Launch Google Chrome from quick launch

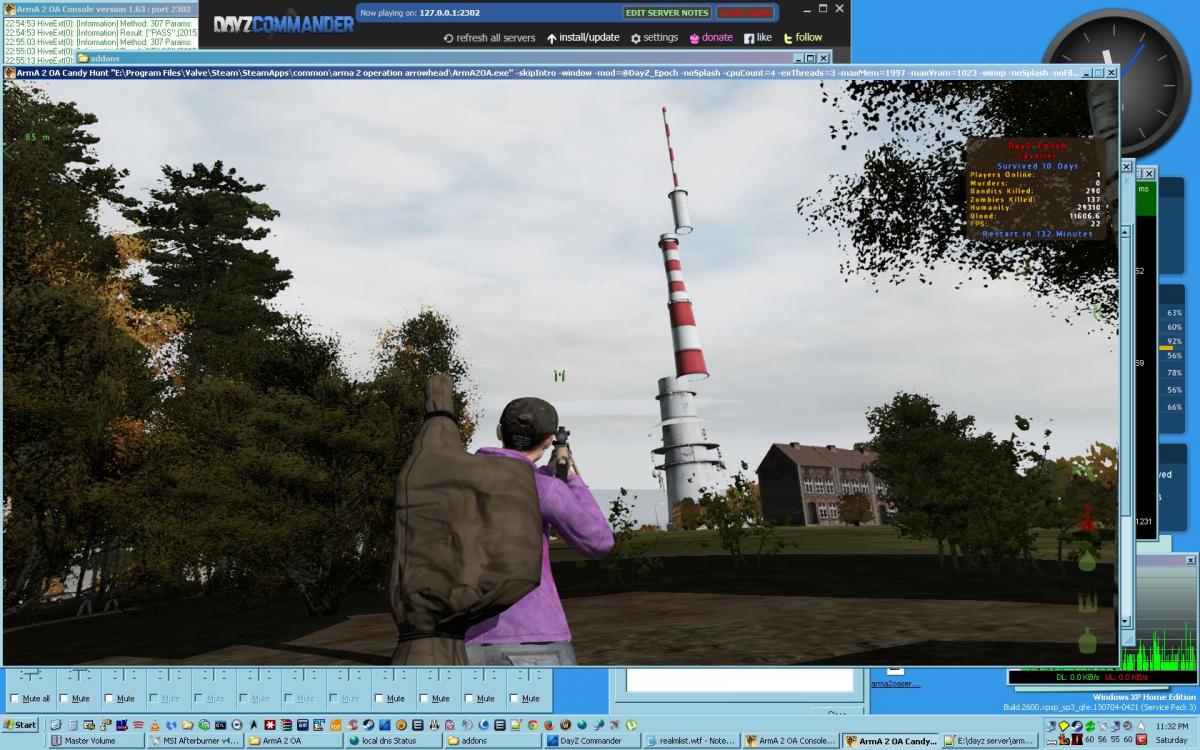pyautogui.click(x=533, y=724)
